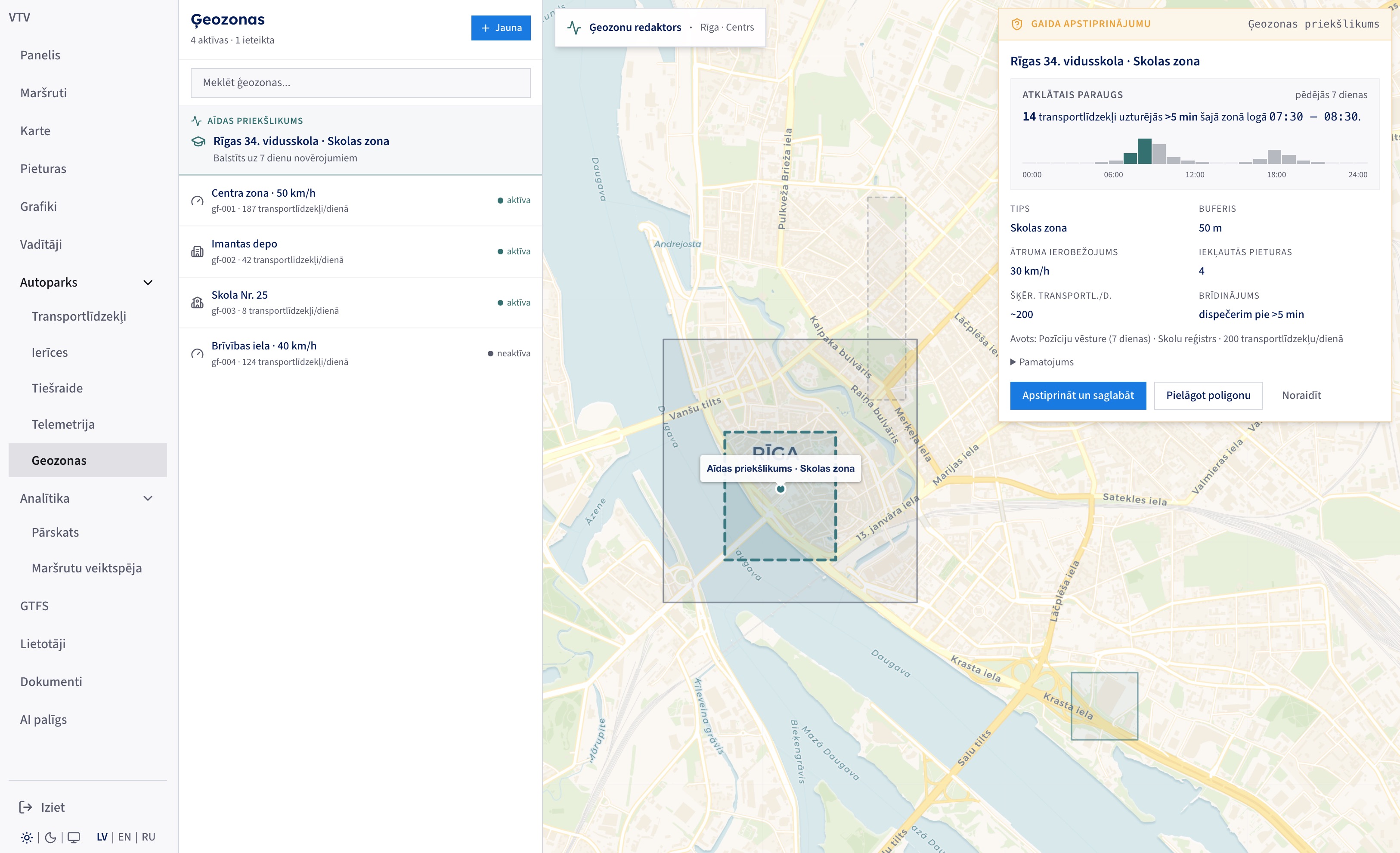
Task: Click Iziet to log out
Action: (x=52, y=807)
